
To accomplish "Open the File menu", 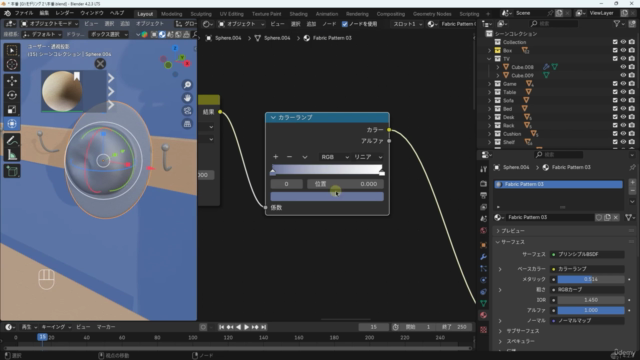I will point(24,13).
